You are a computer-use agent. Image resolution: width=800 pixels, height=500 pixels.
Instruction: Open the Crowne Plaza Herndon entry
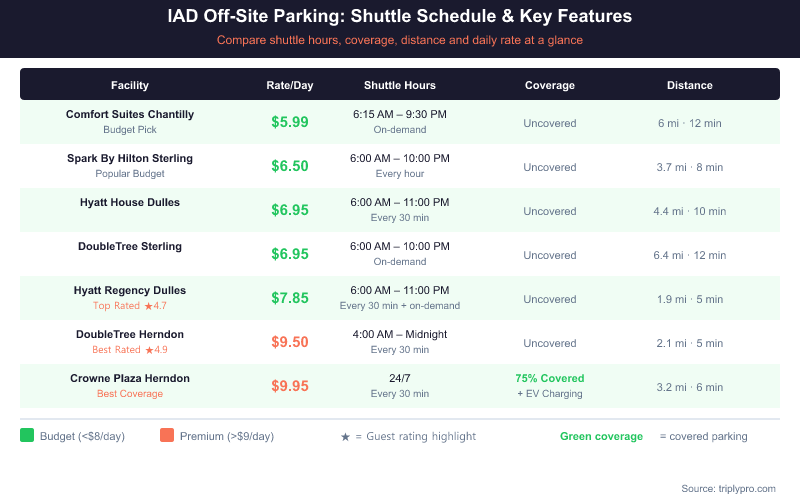point(130,378)
